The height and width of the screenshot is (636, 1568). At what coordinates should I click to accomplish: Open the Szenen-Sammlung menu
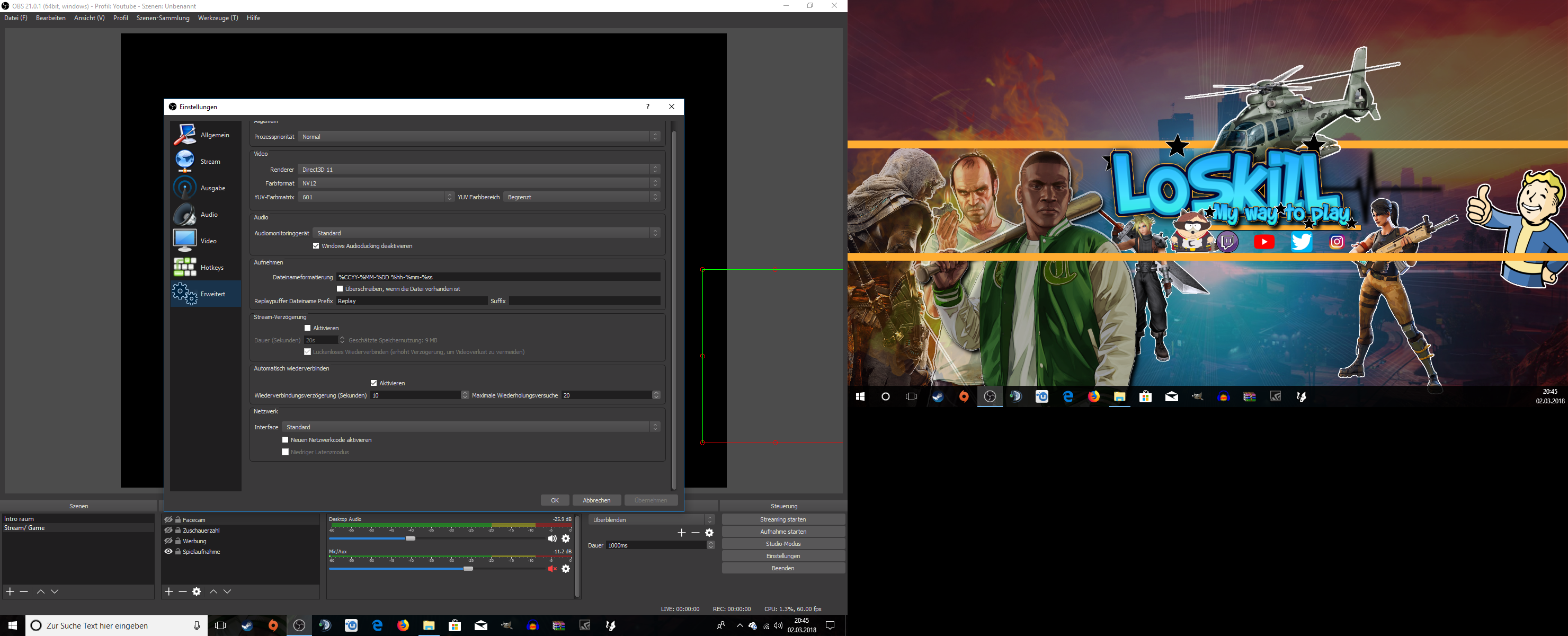(163, 17)
